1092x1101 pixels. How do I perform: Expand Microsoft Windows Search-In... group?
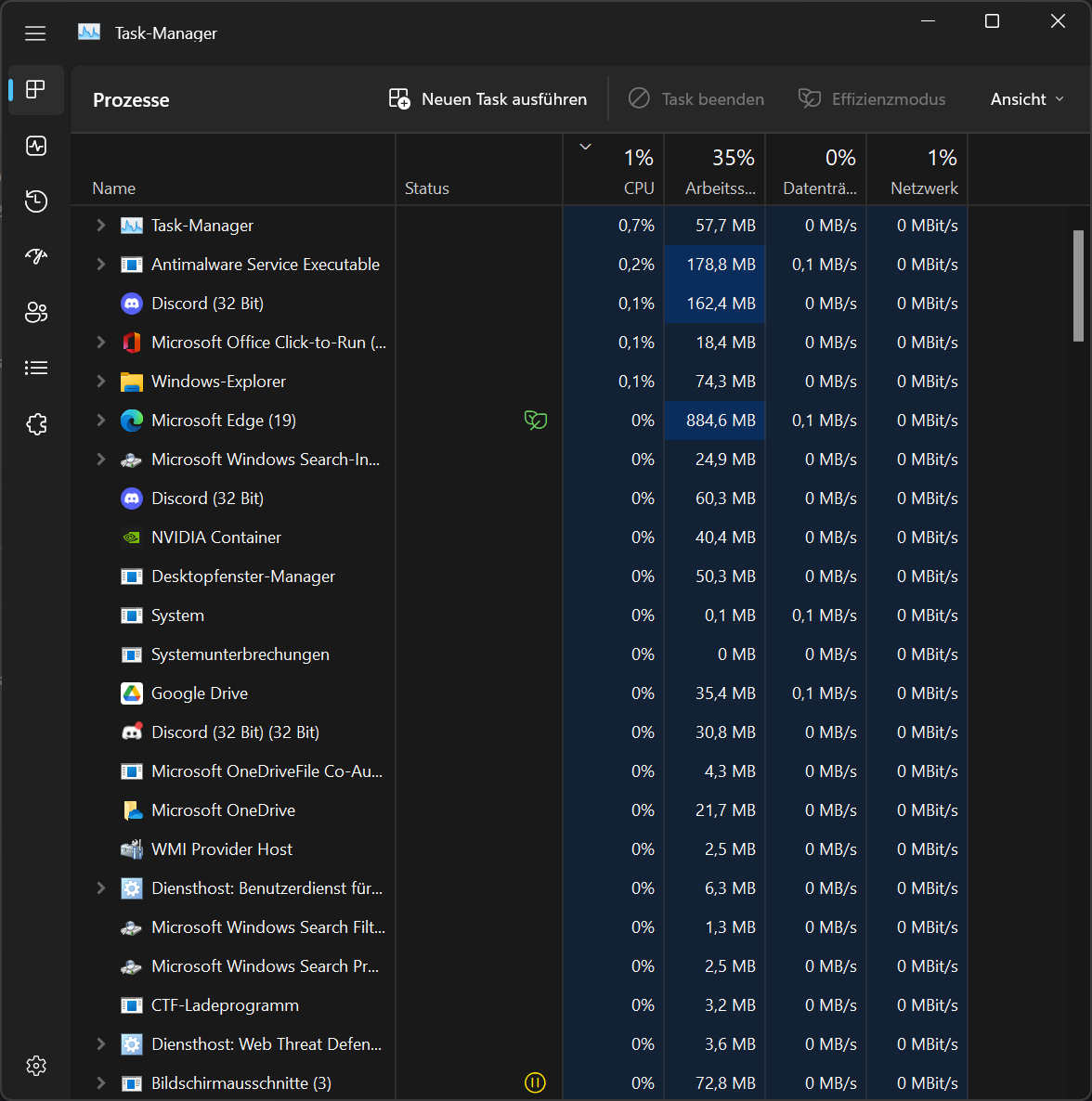100,460
